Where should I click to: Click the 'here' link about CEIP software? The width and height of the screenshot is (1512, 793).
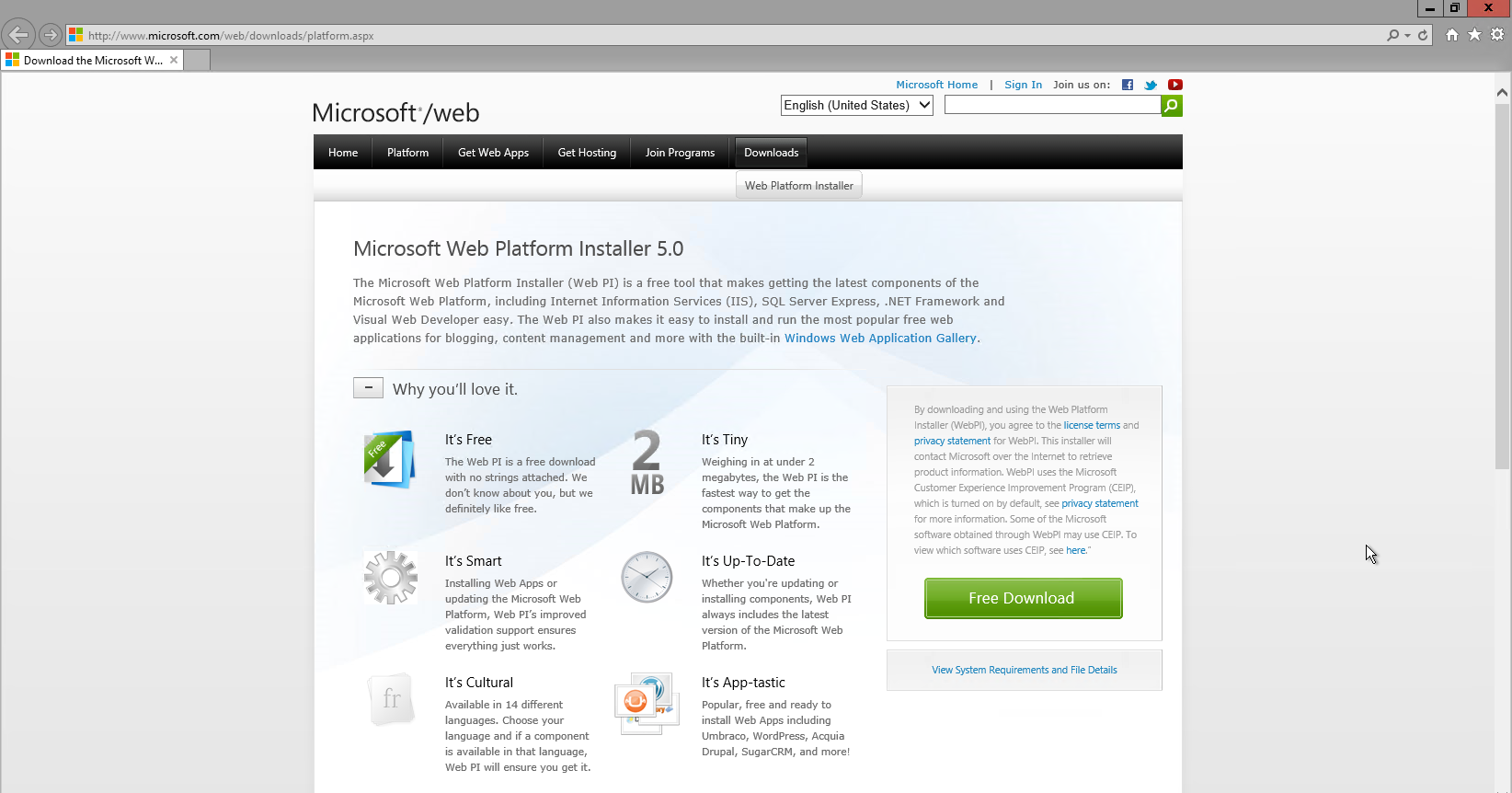click(x=1076, y=550)
